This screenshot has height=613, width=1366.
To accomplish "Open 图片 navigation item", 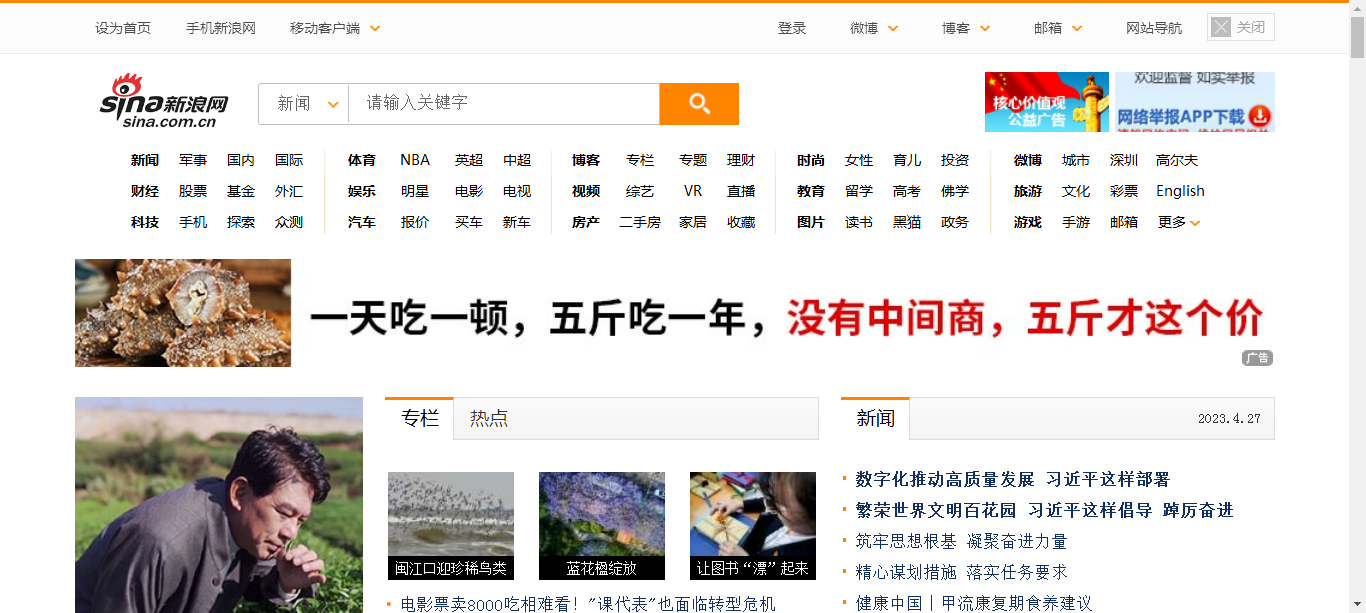I will point(811,222).
